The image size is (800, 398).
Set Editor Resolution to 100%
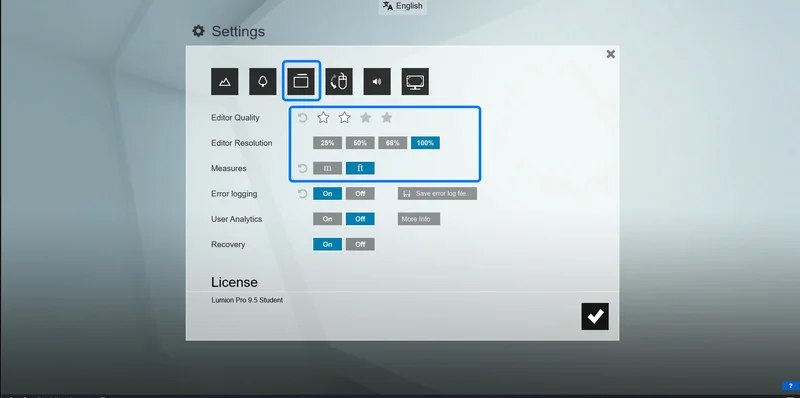point(426,143)
